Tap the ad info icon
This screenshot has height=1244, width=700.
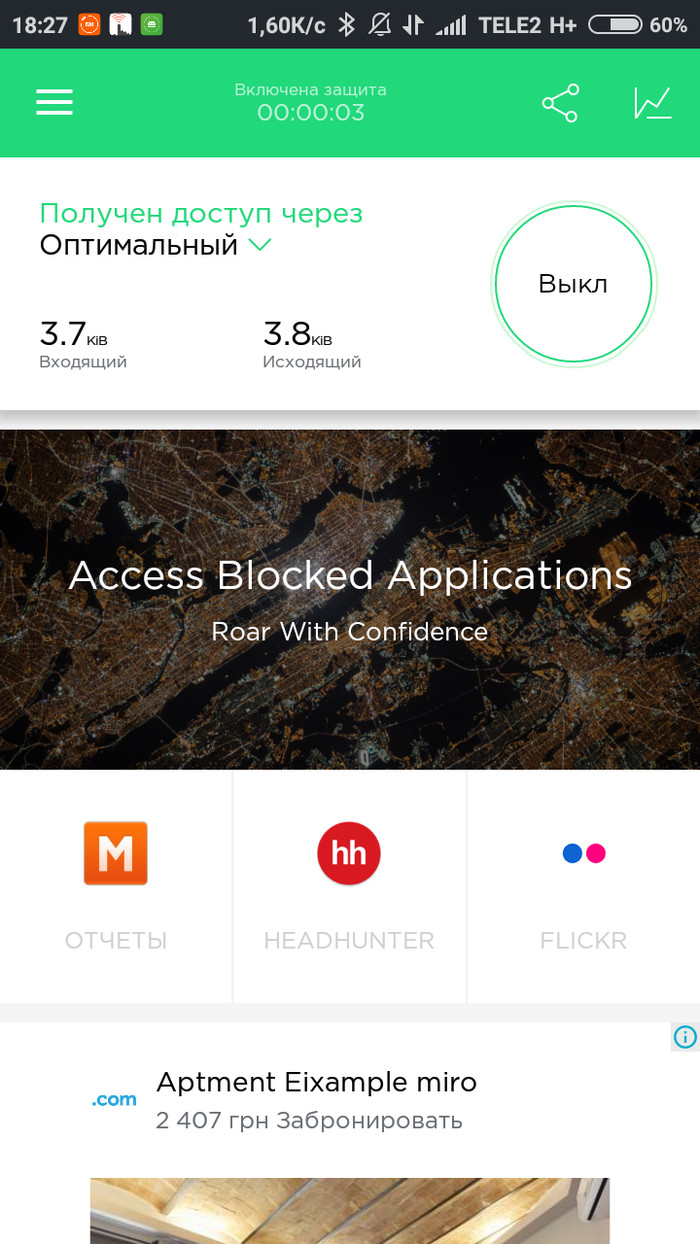[684, 1036]
